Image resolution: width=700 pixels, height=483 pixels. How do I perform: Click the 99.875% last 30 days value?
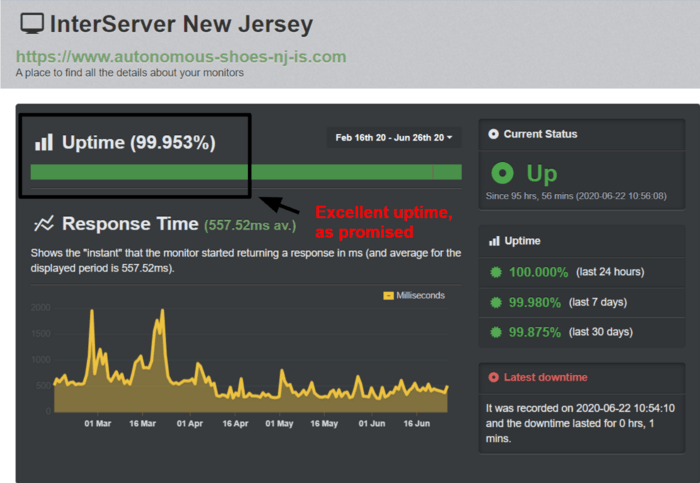[535, 332]
